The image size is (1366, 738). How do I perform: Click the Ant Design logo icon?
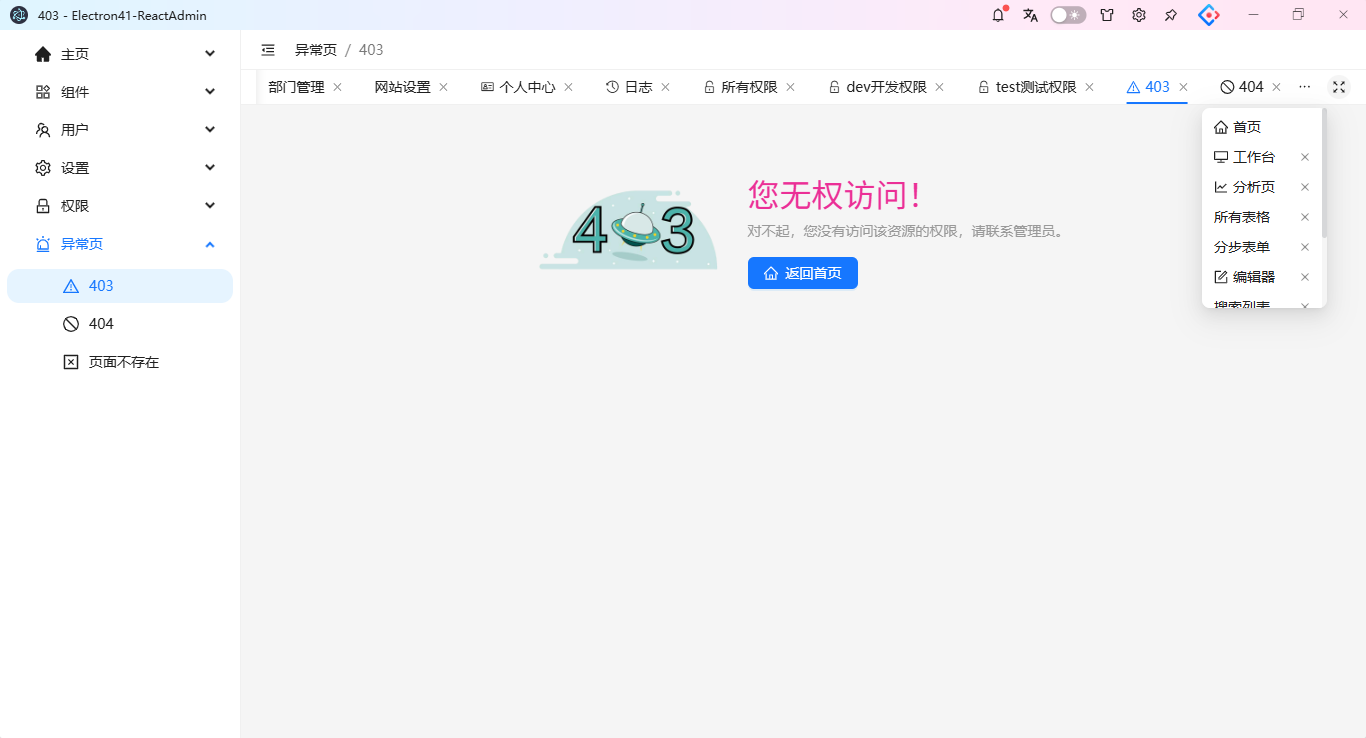[x=1209, y=15]
